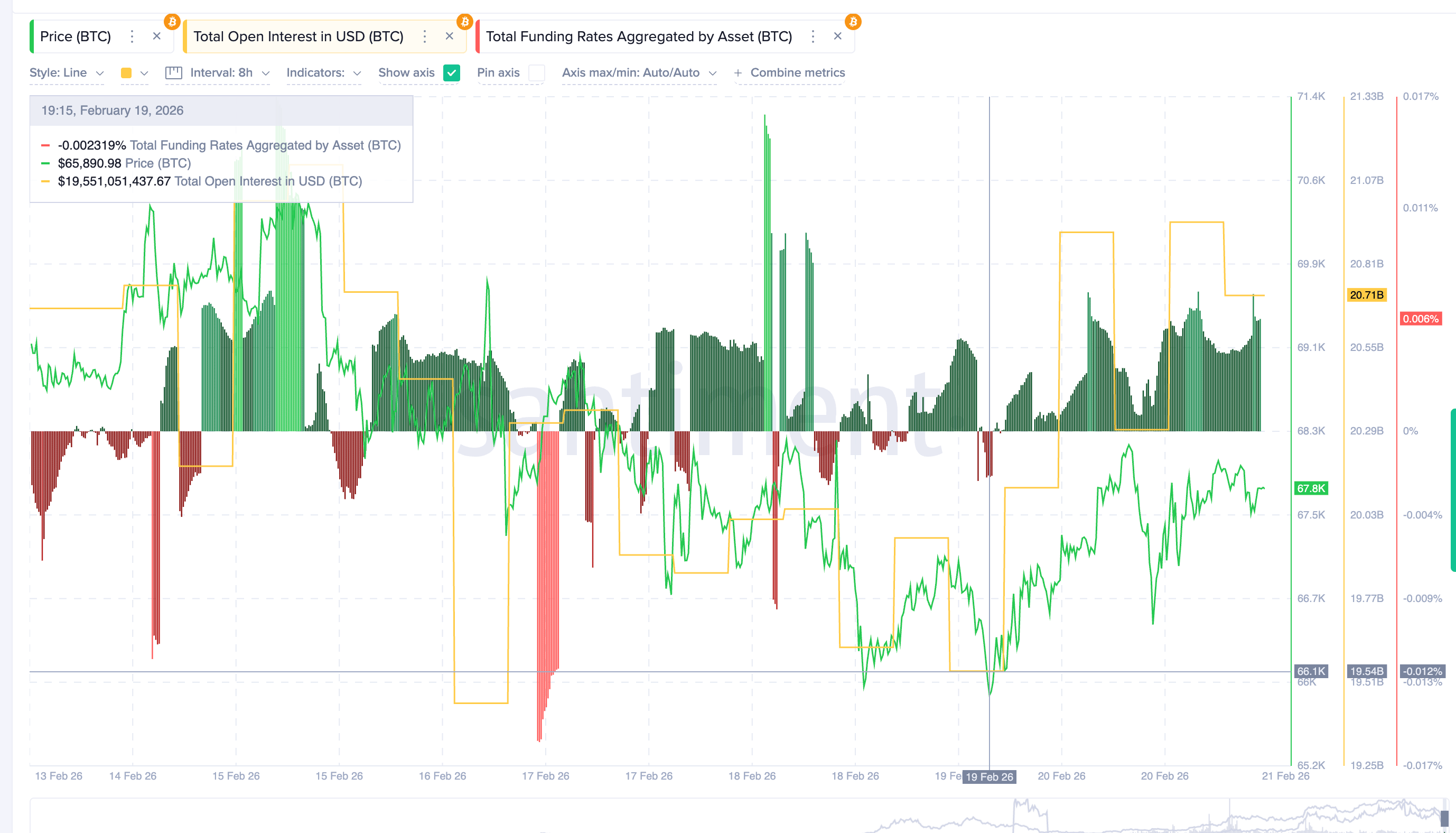The width and height of the screenshot is (1456, 833).
Task: Click Bitcoin badge on Funding Rates tab
Action: [853, 22]
